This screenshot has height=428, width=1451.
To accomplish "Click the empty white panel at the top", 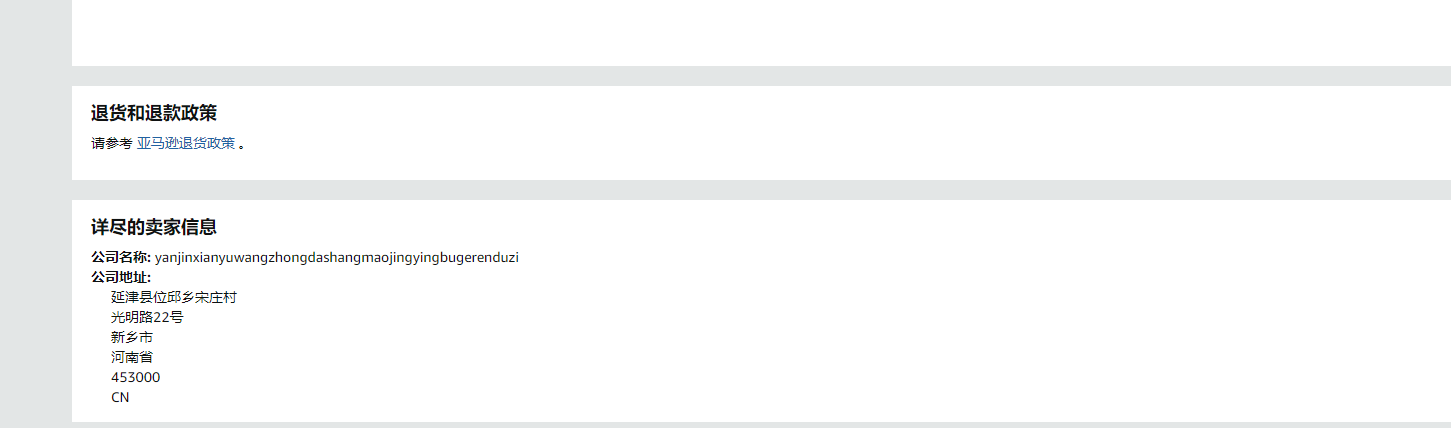I will [760, 32].
